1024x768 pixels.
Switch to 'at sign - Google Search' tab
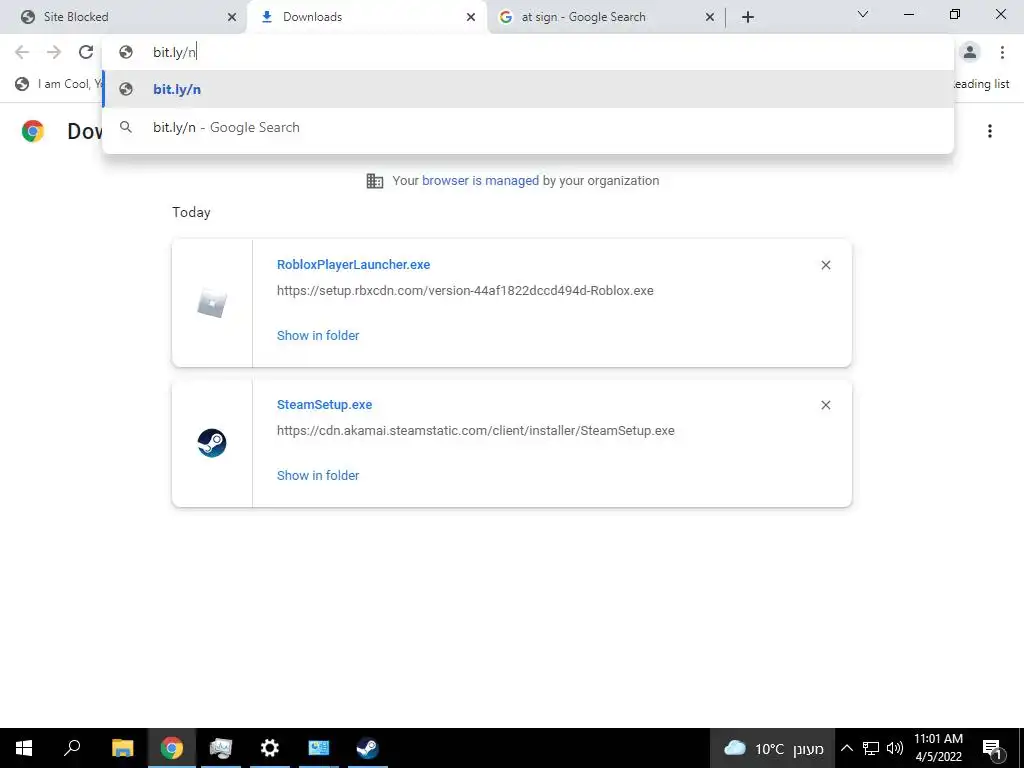point(606,17)
